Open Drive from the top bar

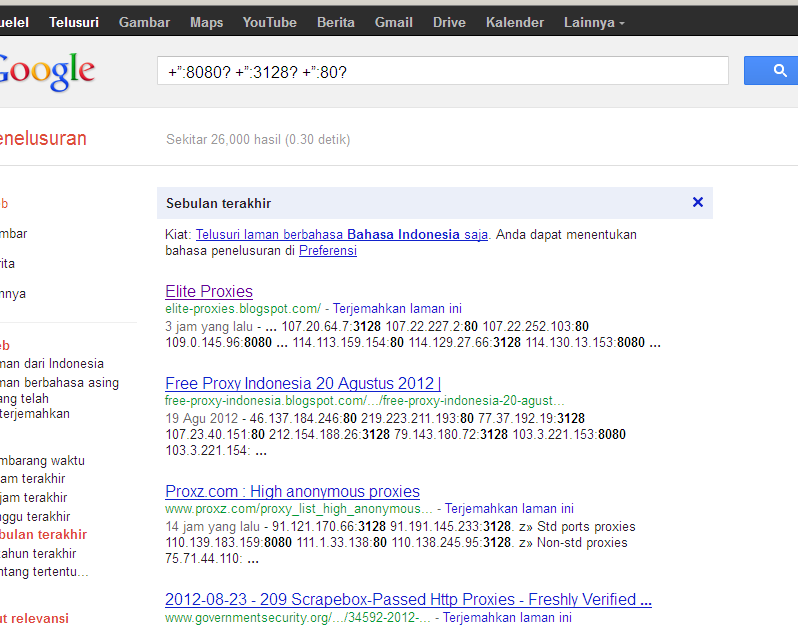[x=449, y=22]
